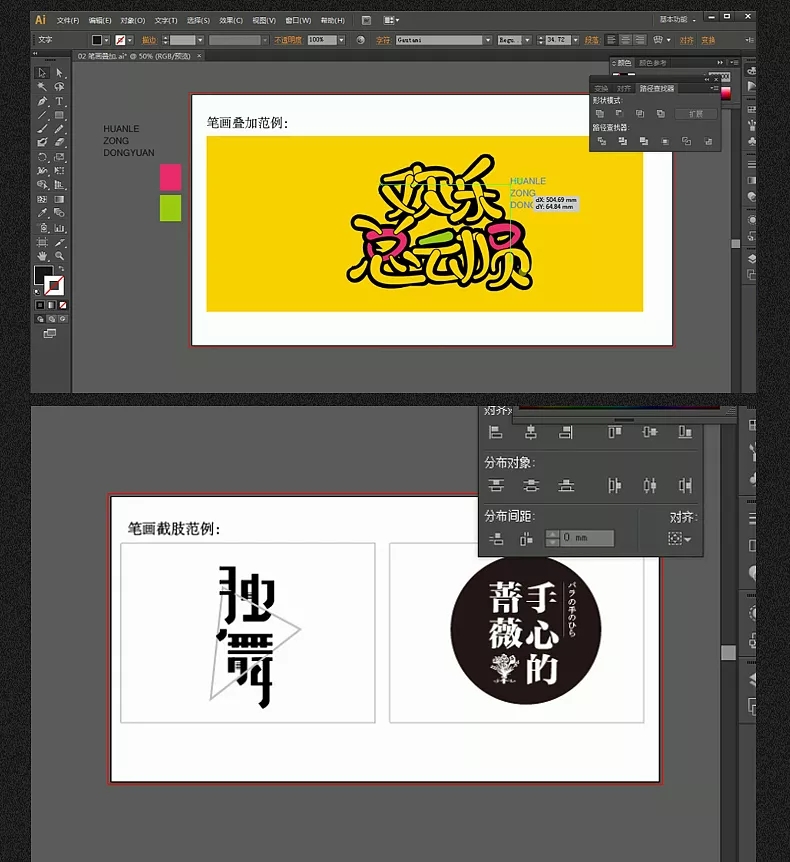Click the Unite shape mode icon
Viewport: 790px width, 862px height.
[599, 114]
